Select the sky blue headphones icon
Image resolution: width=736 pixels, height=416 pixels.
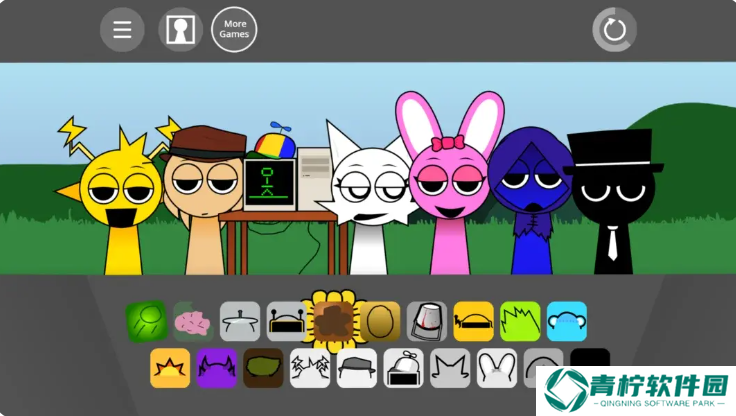tap(567, 322)
